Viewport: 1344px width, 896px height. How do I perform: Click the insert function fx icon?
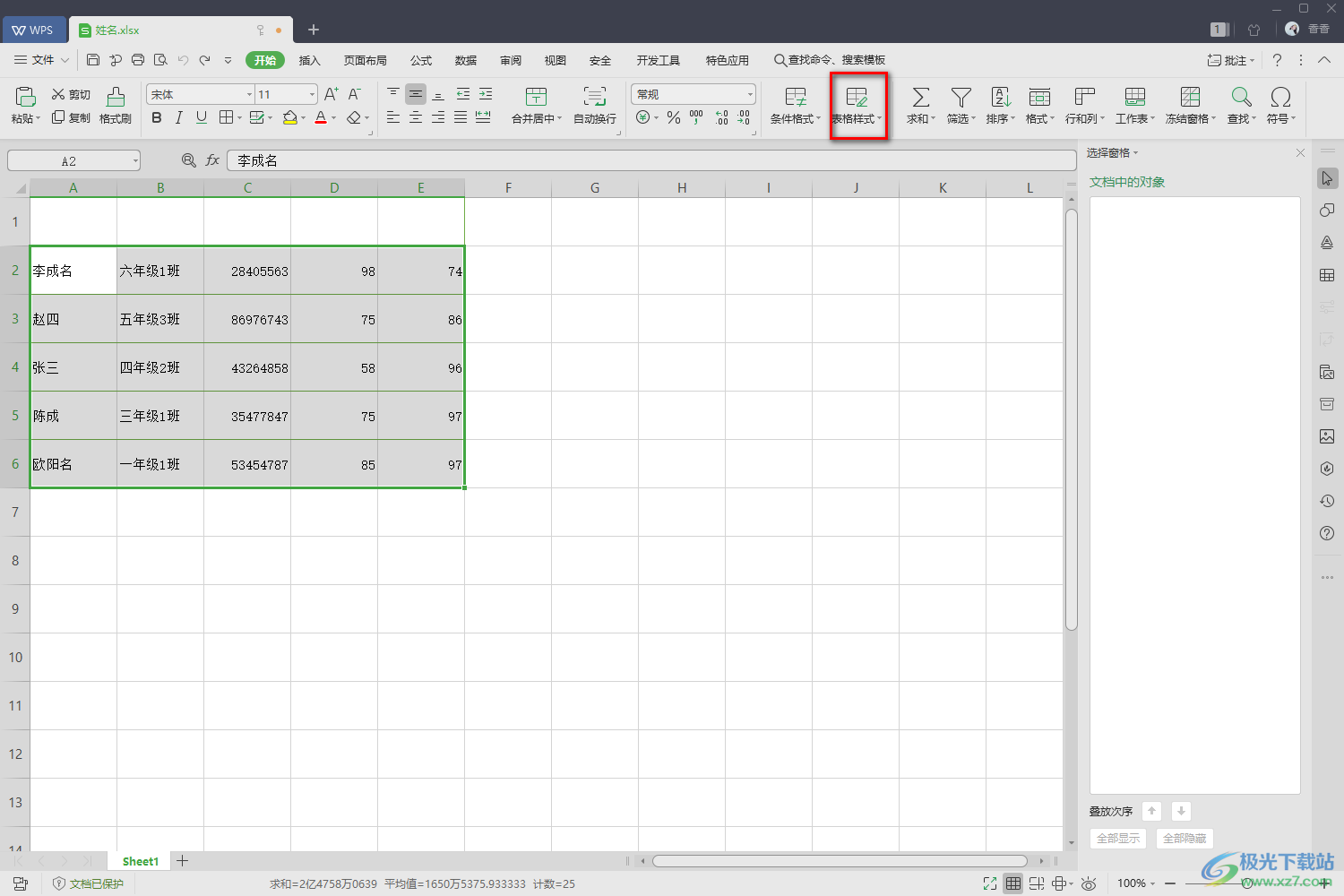pyautogui.click(x=212, y=160)
